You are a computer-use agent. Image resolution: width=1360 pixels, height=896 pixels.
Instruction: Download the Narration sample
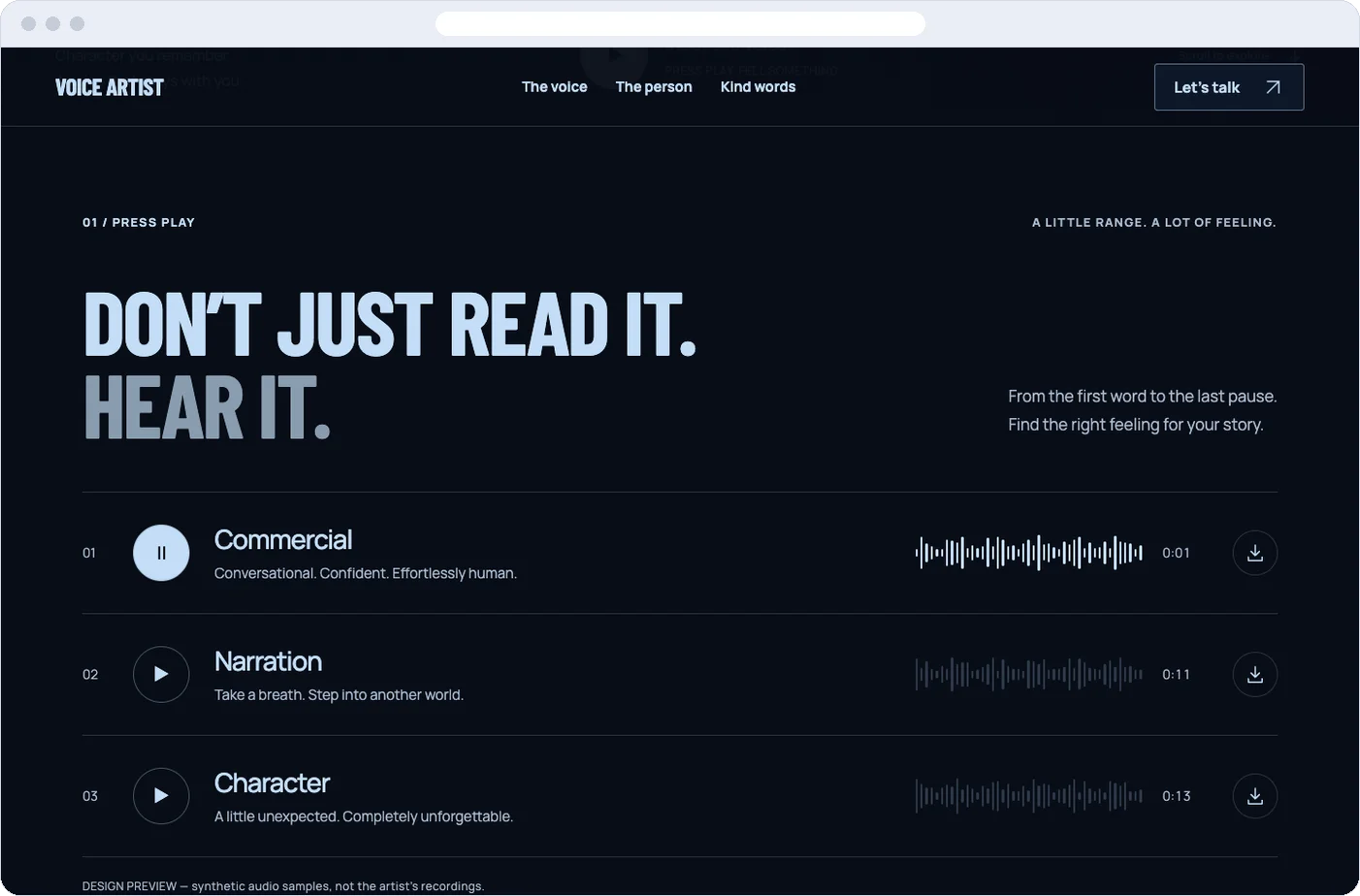pos(1254,674)
